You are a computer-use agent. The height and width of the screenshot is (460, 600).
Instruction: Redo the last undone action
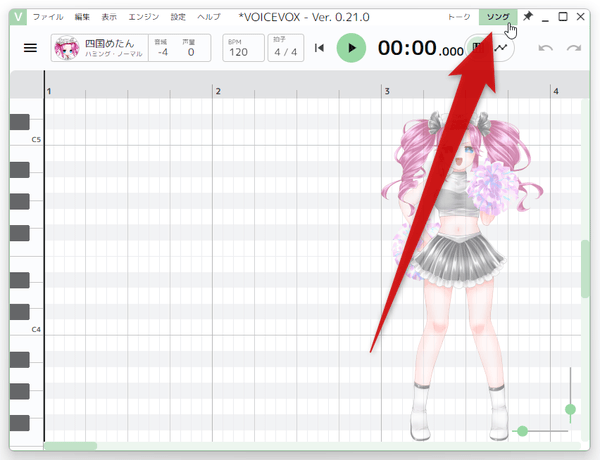pos(574,48)
